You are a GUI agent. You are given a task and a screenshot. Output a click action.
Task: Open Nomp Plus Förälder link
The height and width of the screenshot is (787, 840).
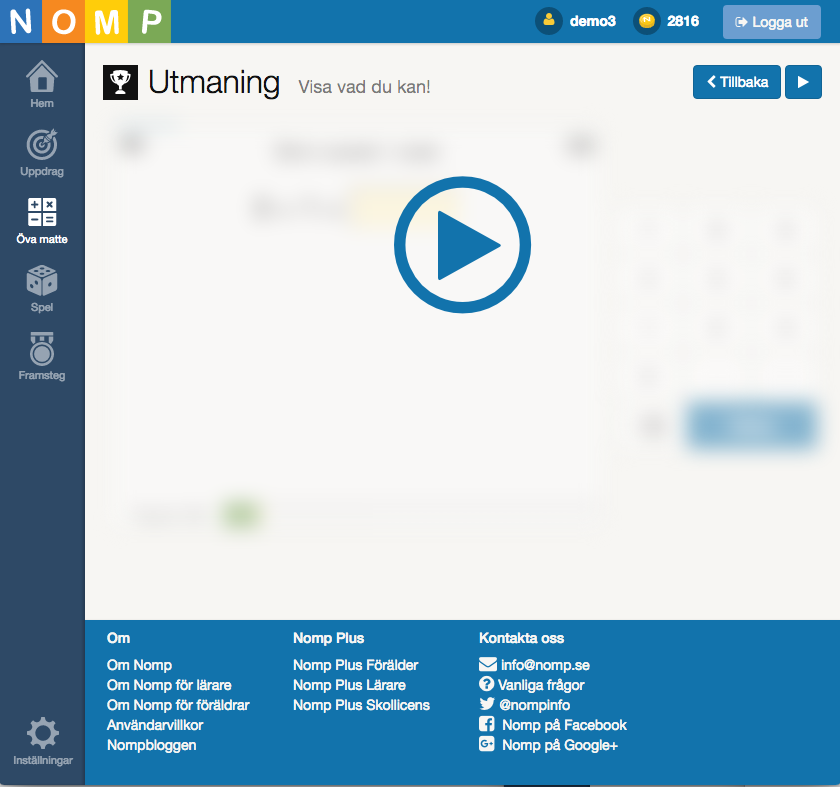356,665
